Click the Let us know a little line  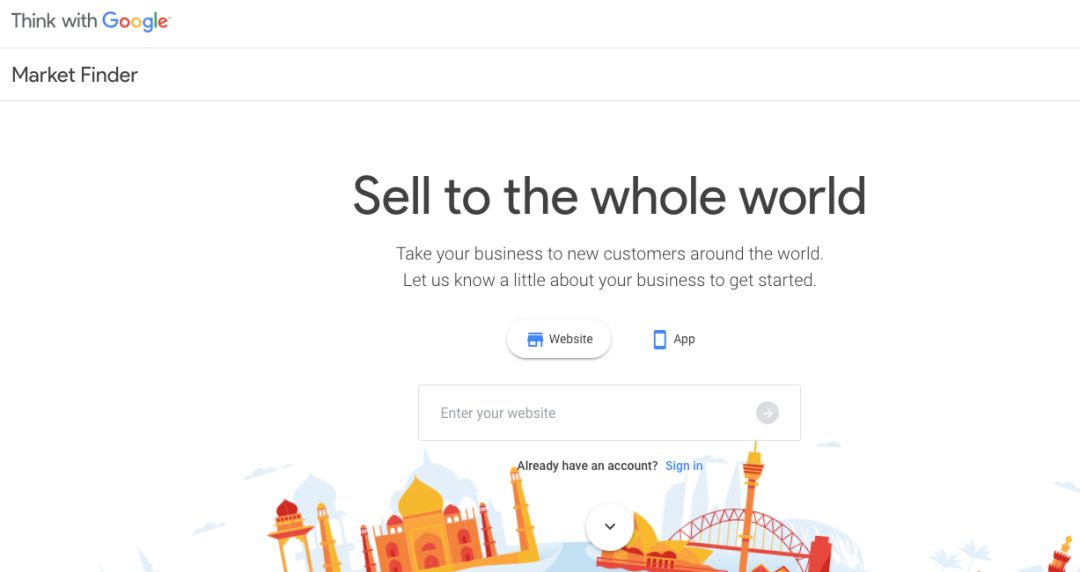(x=609, y=280)
